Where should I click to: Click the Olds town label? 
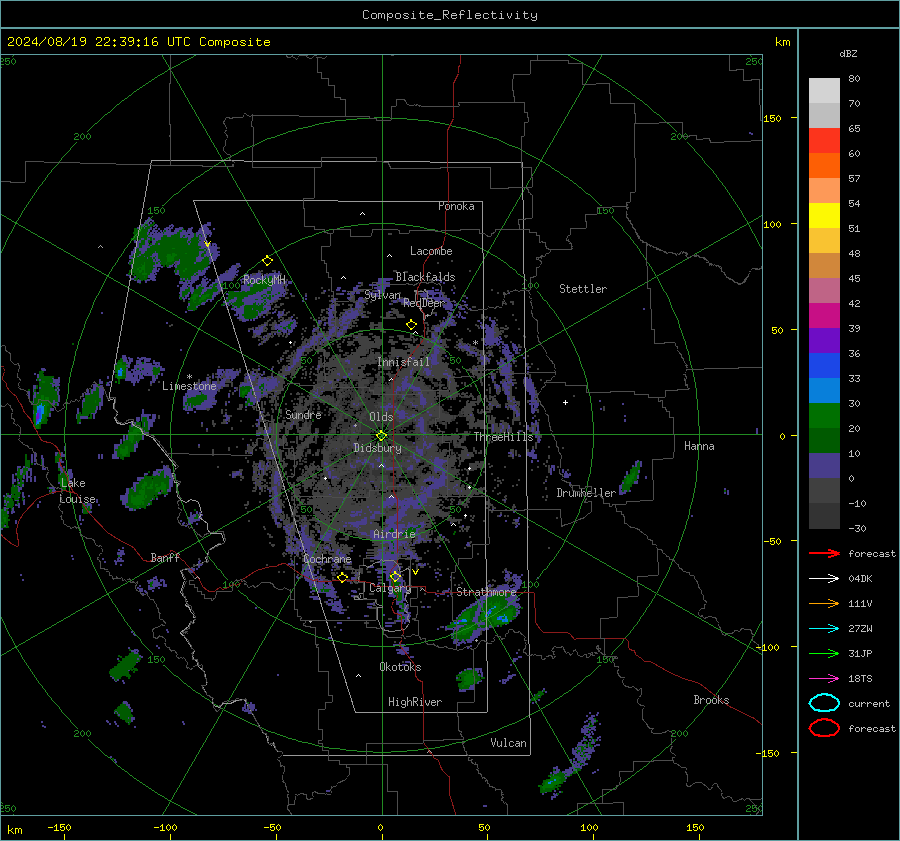tap(381, 417)
